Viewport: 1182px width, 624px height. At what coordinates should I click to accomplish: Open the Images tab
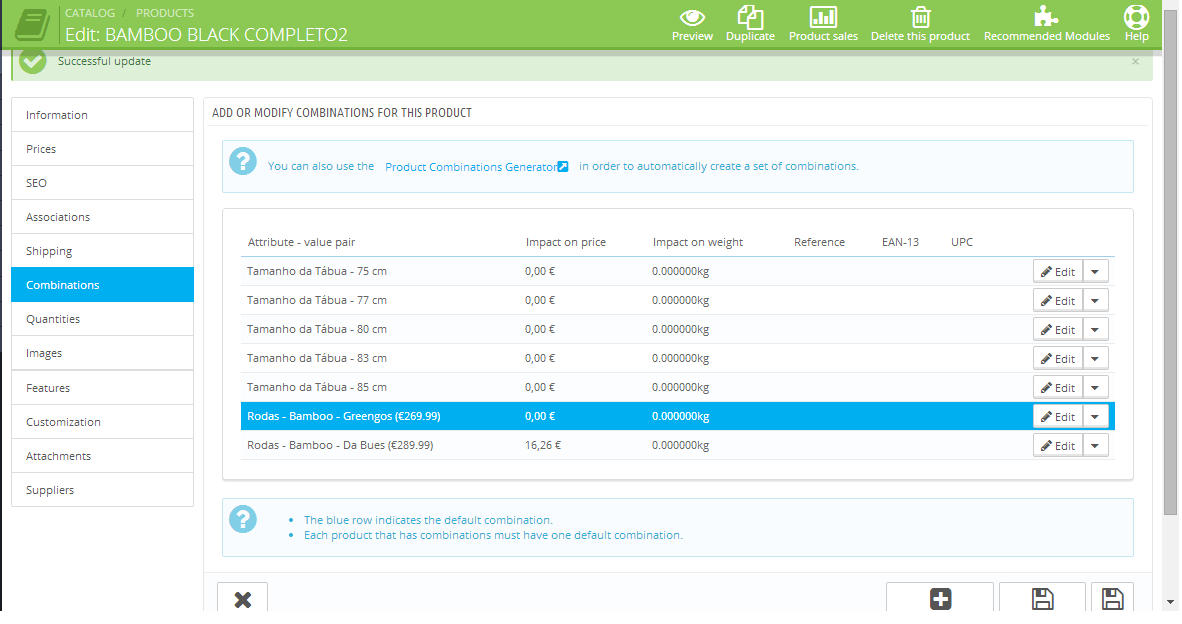(x=103, y=353)
